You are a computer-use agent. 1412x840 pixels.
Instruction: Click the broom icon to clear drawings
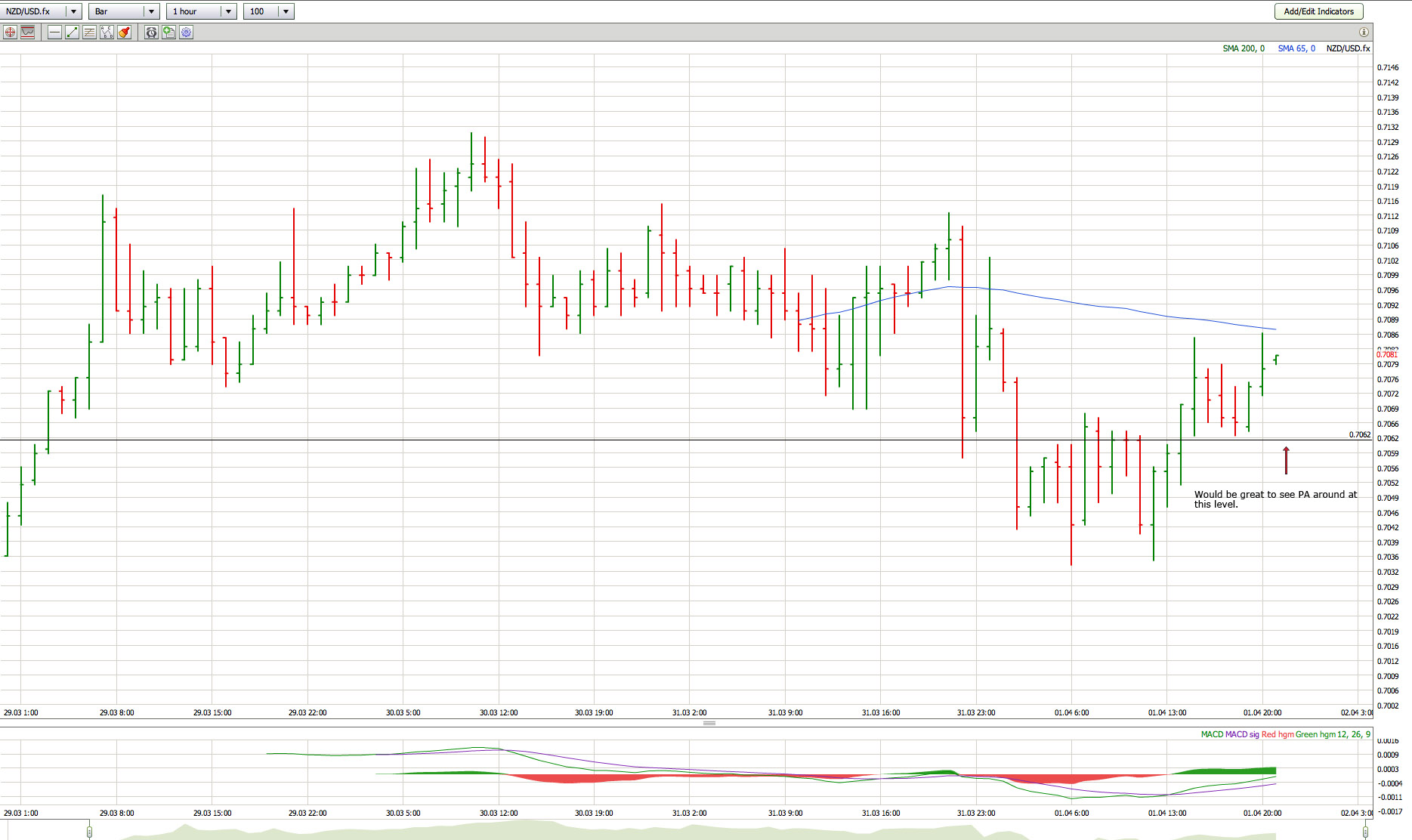pos(125,32)
